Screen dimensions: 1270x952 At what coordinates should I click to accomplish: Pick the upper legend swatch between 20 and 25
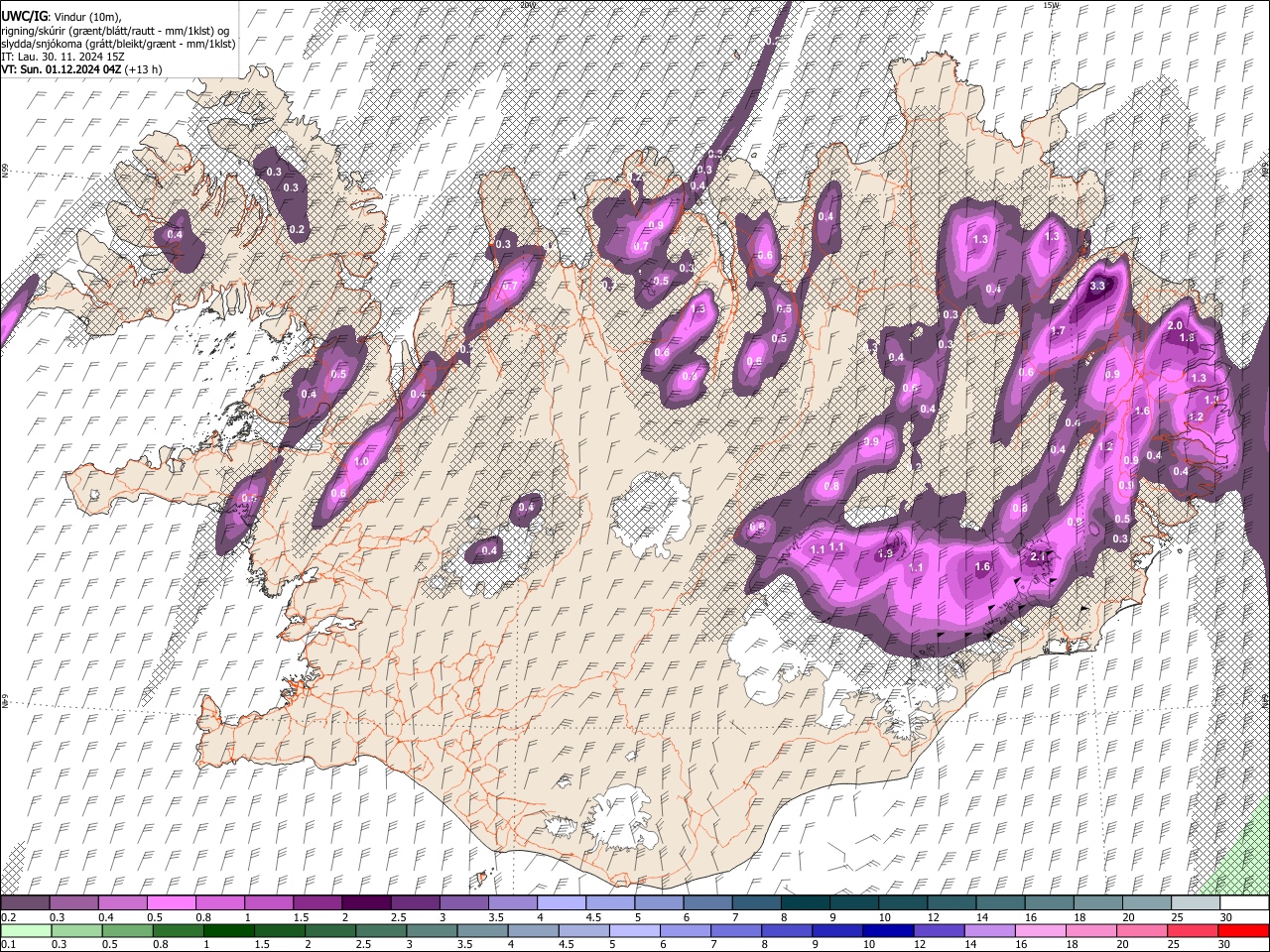(1146, 903)
